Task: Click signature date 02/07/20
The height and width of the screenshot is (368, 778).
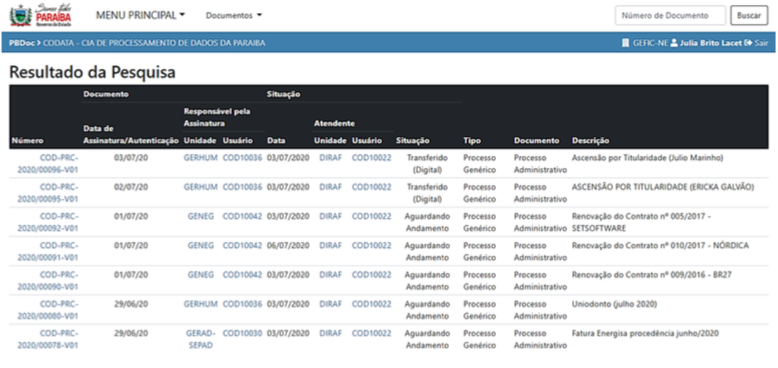Action: coord(131,187)
